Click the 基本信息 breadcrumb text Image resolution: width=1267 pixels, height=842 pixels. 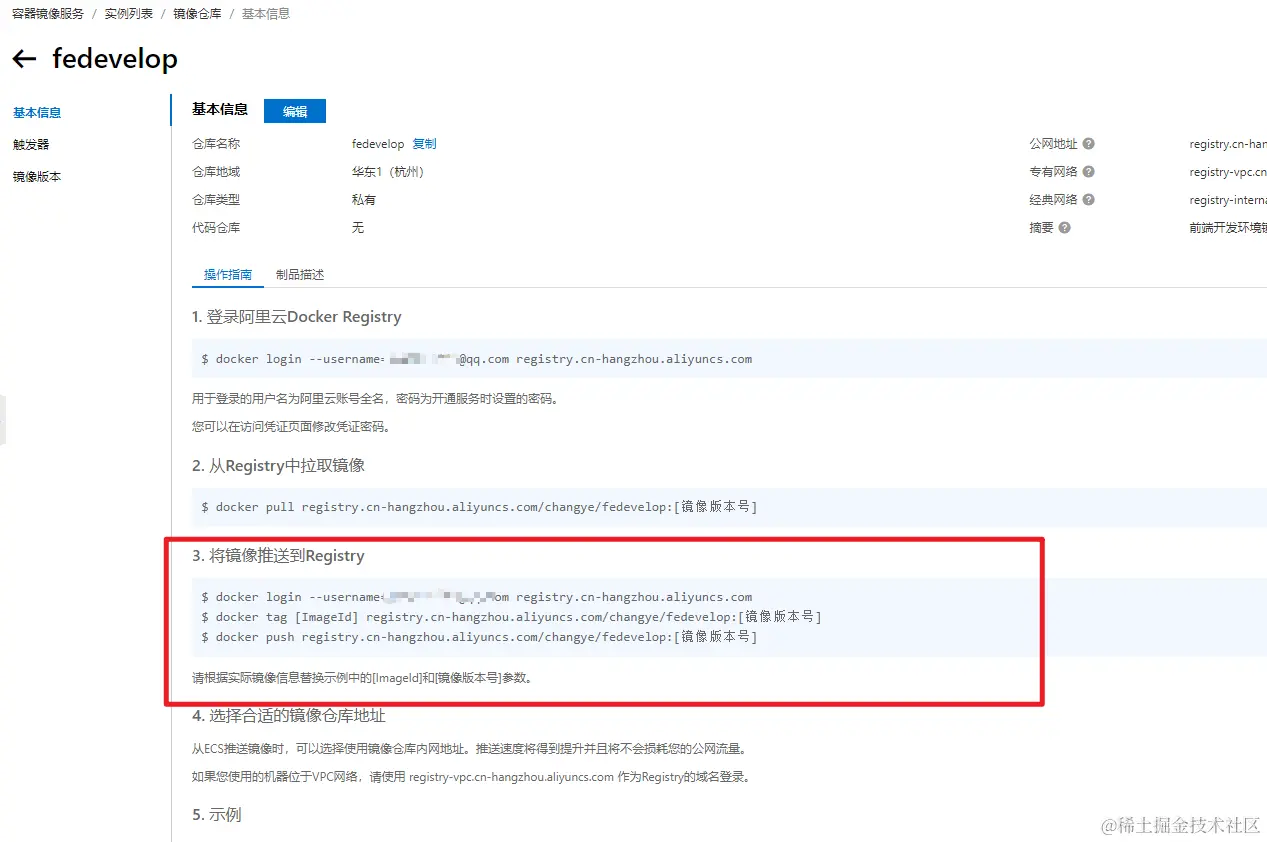pyautogui.click(x=266, y=14)
